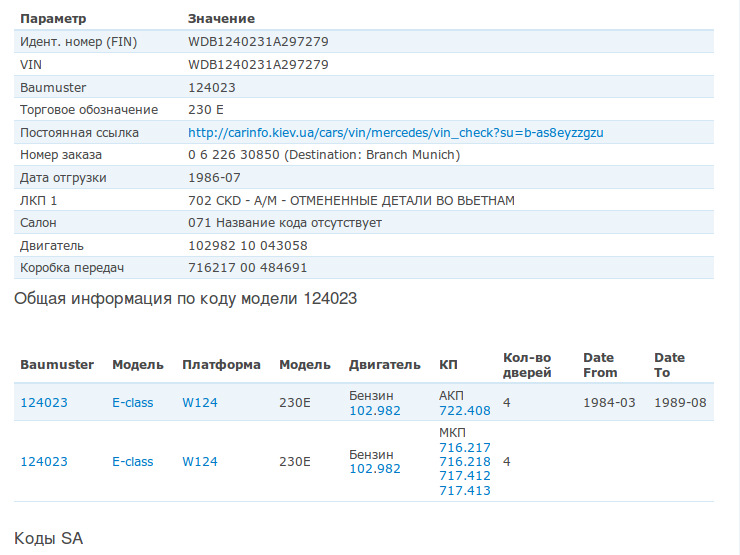This screenshot has height=555, width=740.
Task: Open gearbox 722.408 link
Action: (x=465, y=411)
